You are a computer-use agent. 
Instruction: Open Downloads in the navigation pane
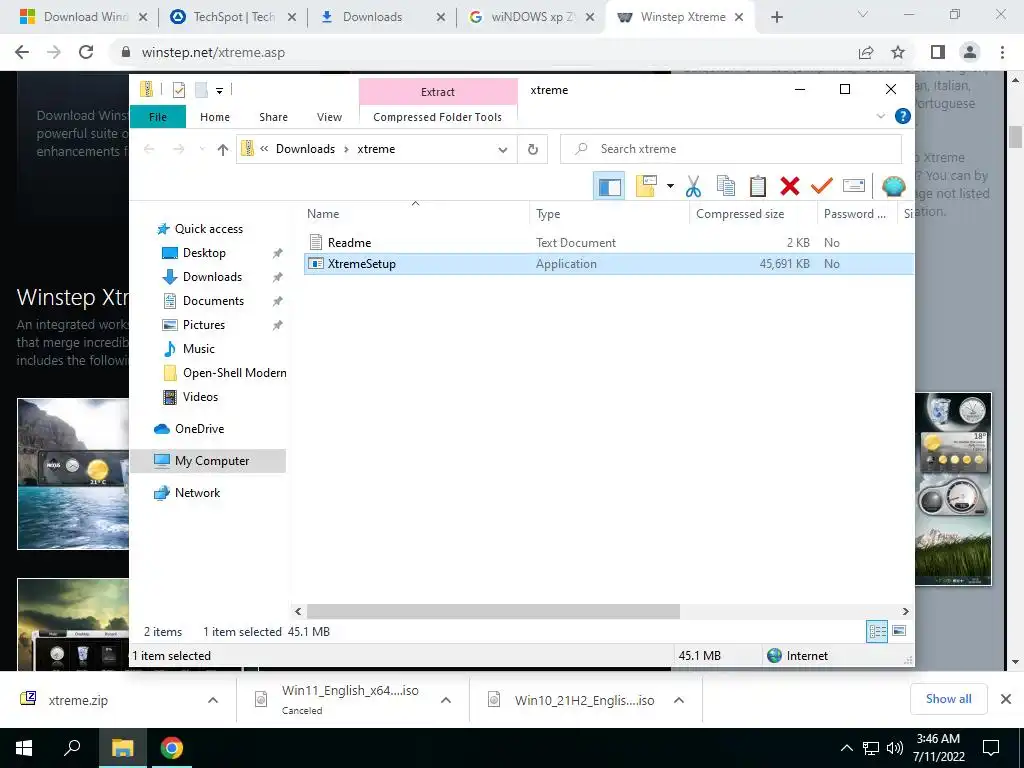pos(212,277)
